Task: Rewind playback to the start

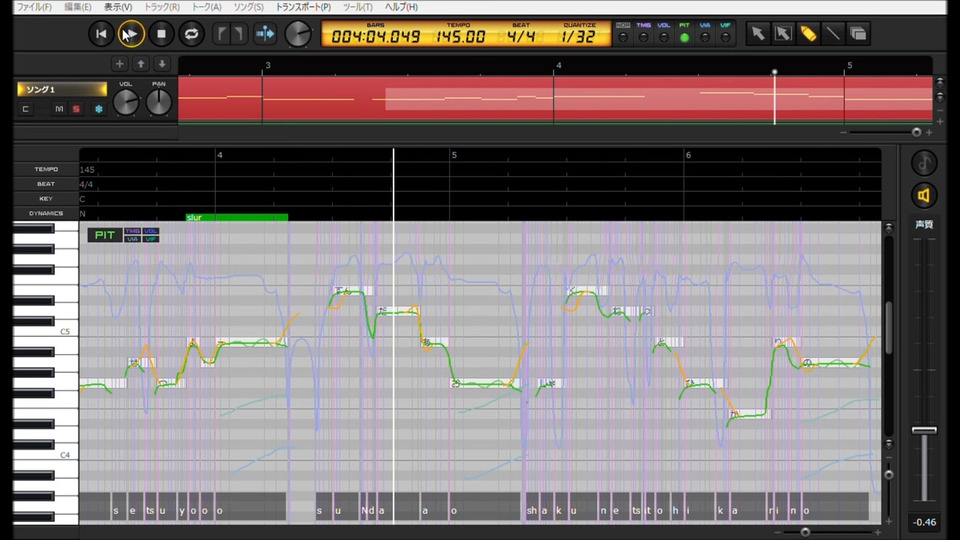Action: [x=101, y=34]
